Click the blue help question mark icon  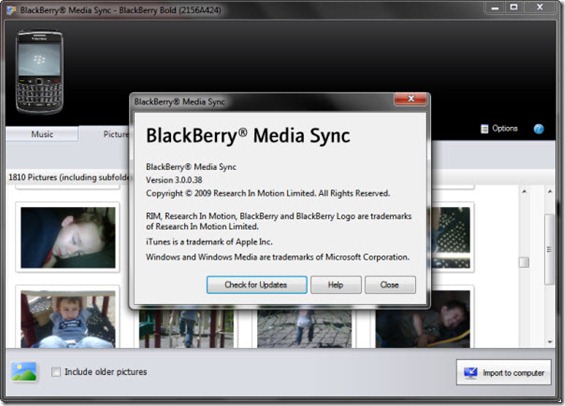[x=539, y=129]
